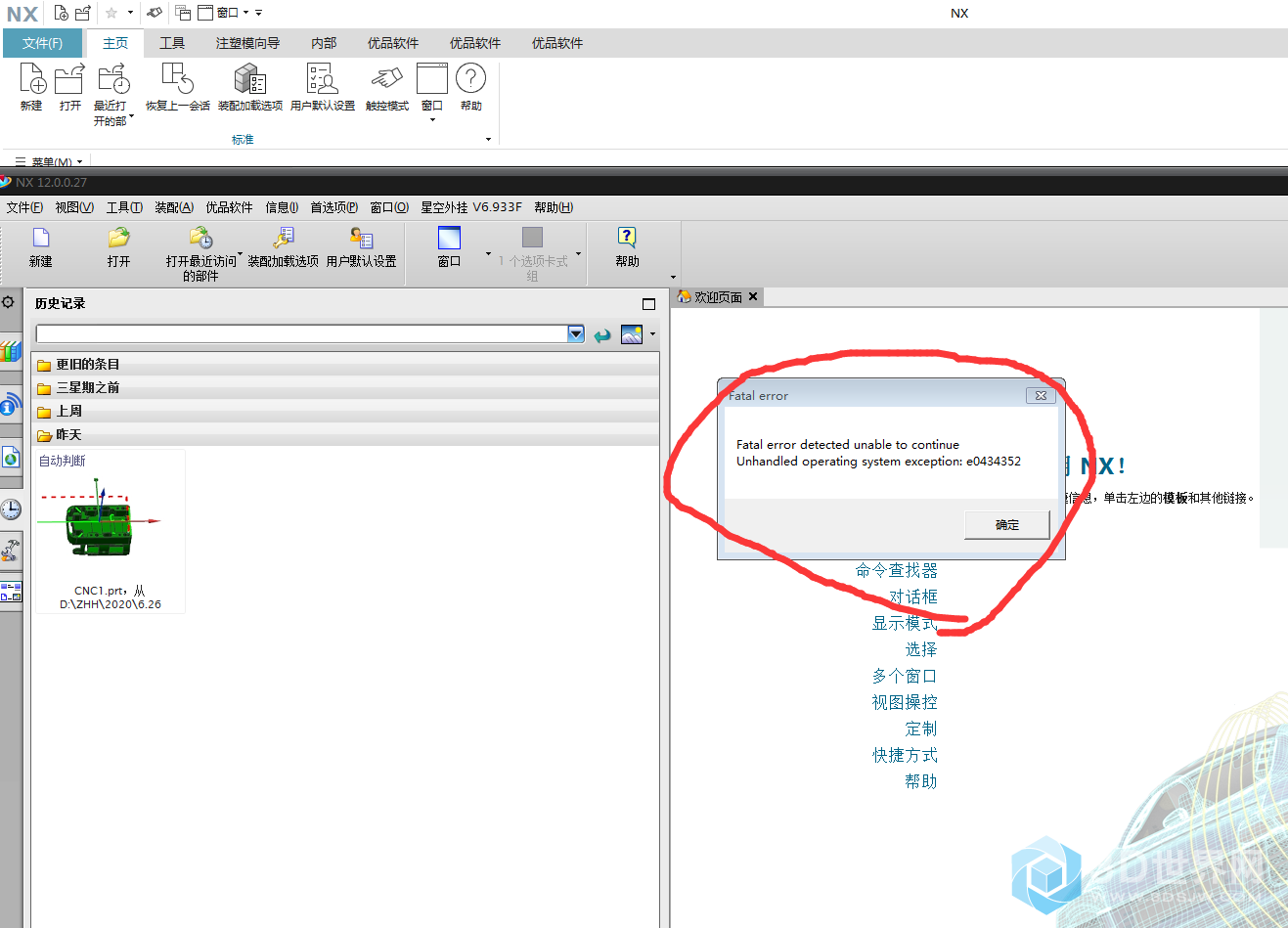
Task: Click 确定 in Fatal error dialog
Action: (1006, 524)
